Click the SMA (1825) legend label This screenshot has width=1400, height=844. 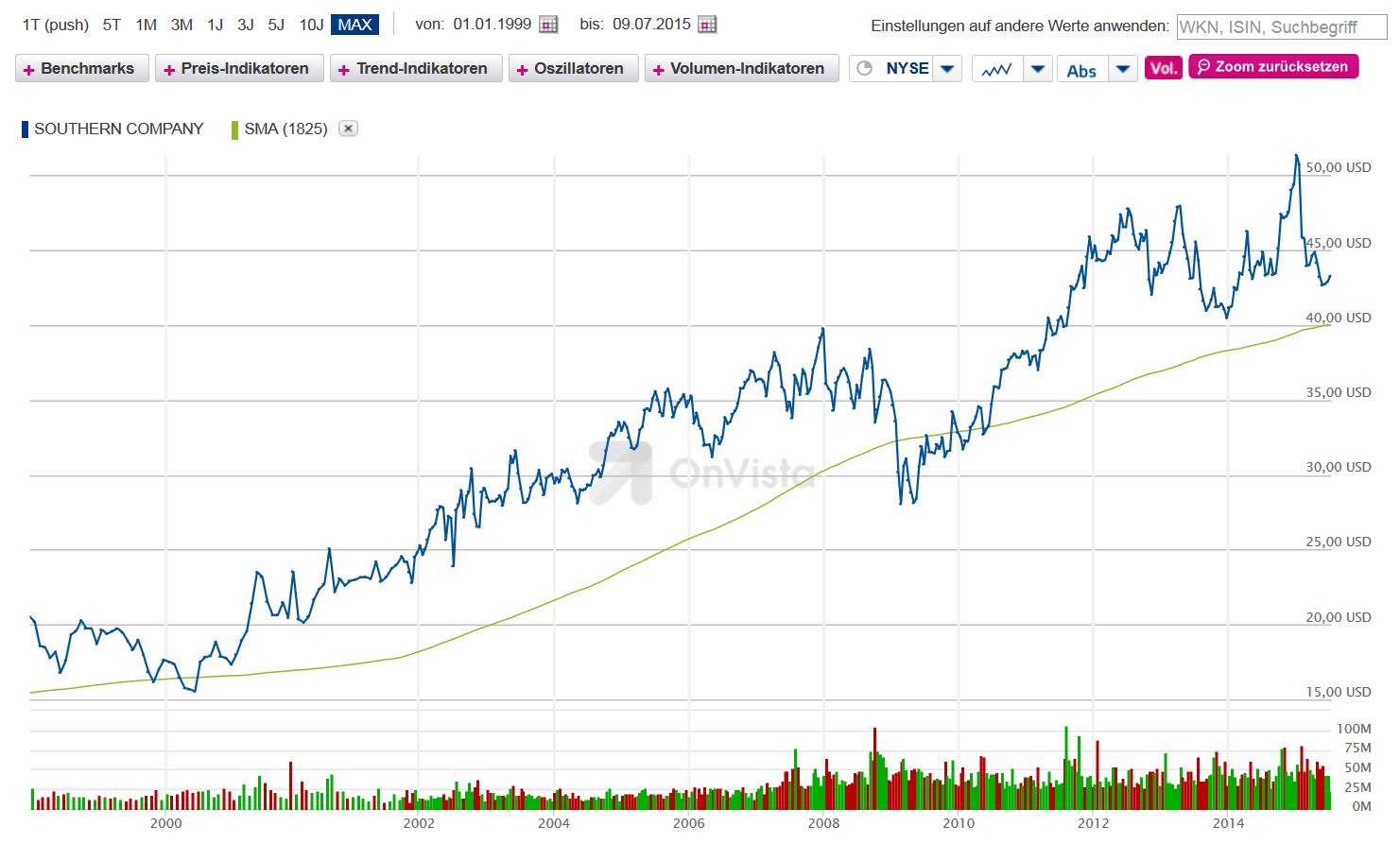[285, 129]
